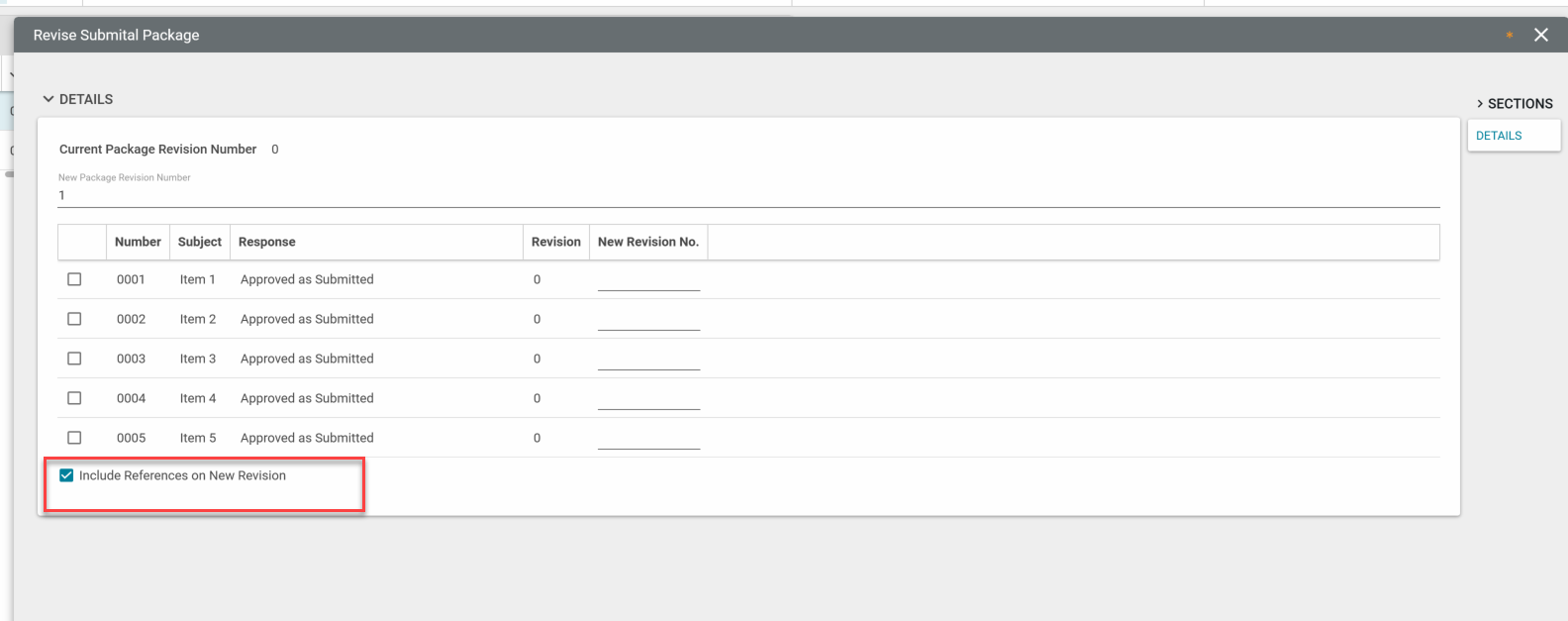Focus New Revision No. field for Item 2

click(x=648, y=320)
